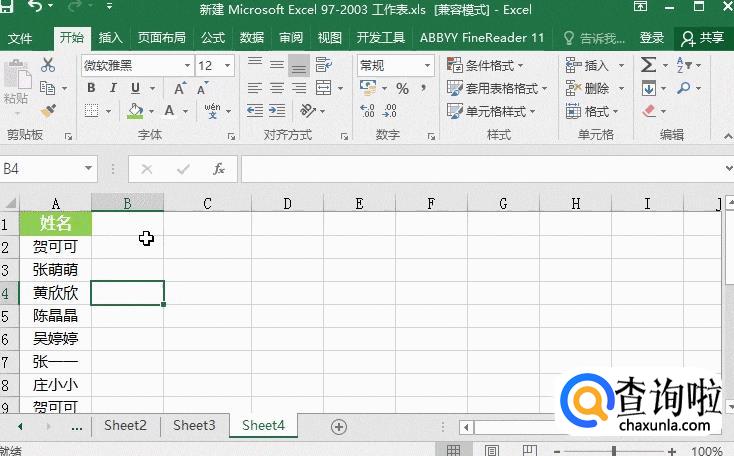Open the number format 常规 dropdown
This screenshot has width=734, height=456.
[x=427, y=66]
